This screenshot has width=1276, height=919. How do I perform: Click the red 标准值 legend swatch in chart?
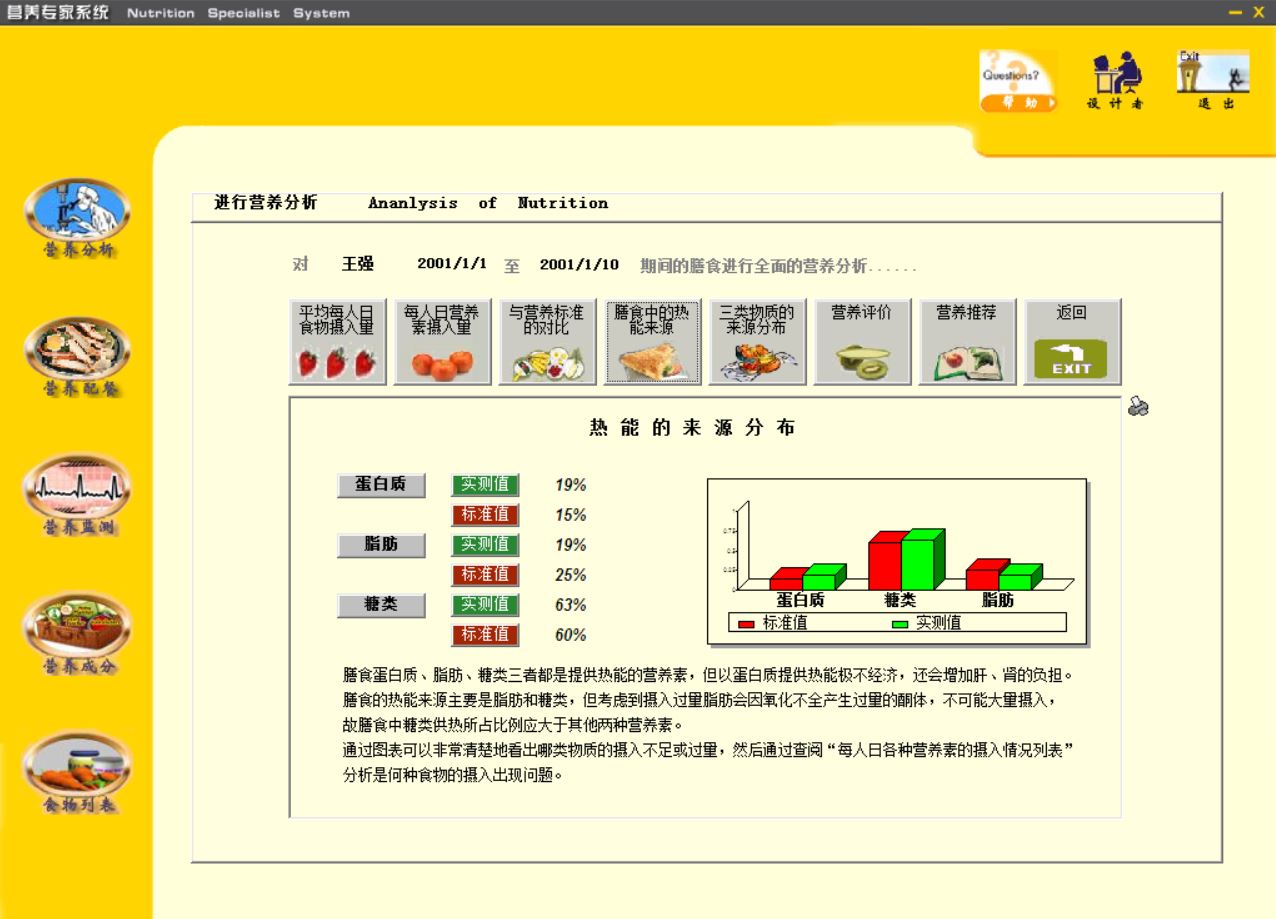click(747, 624)
